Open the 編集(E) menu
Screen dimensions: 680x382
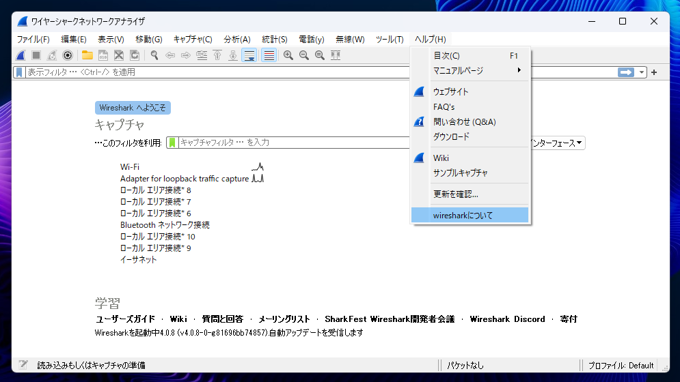tap(73, 39)
